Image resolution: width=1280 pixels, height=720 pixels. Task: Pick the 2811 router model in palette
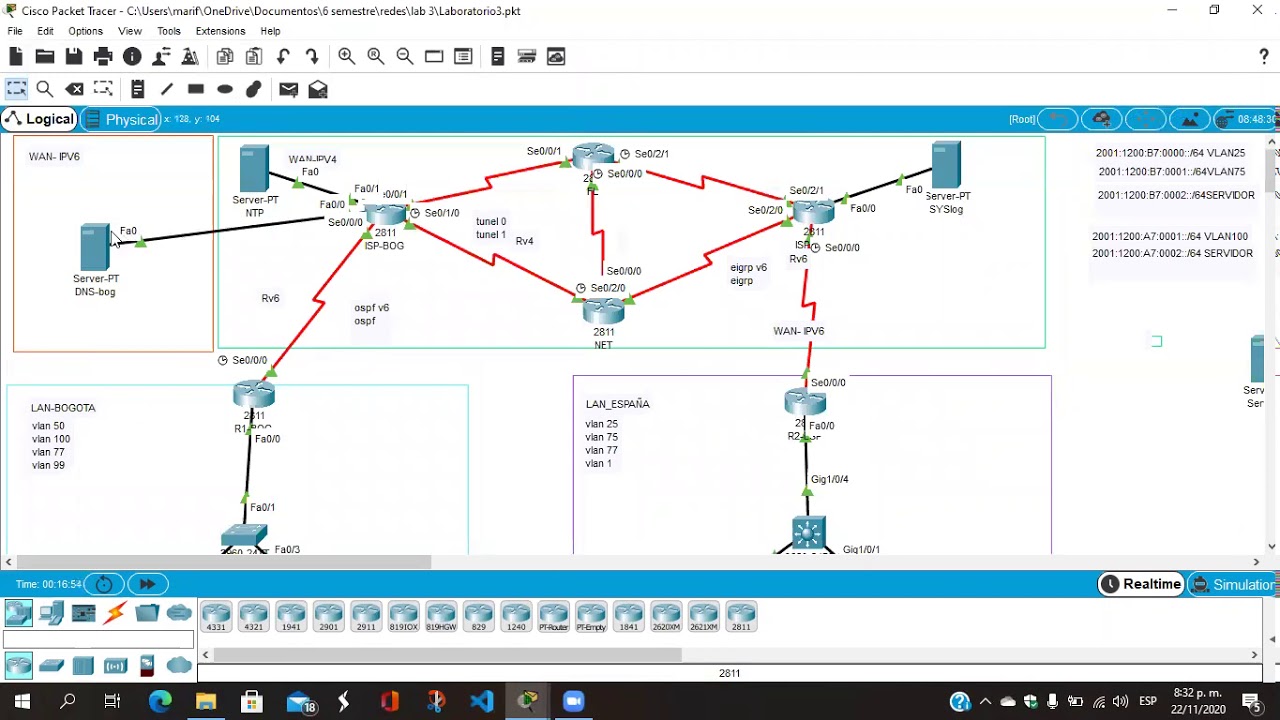(x=741, y=617)
